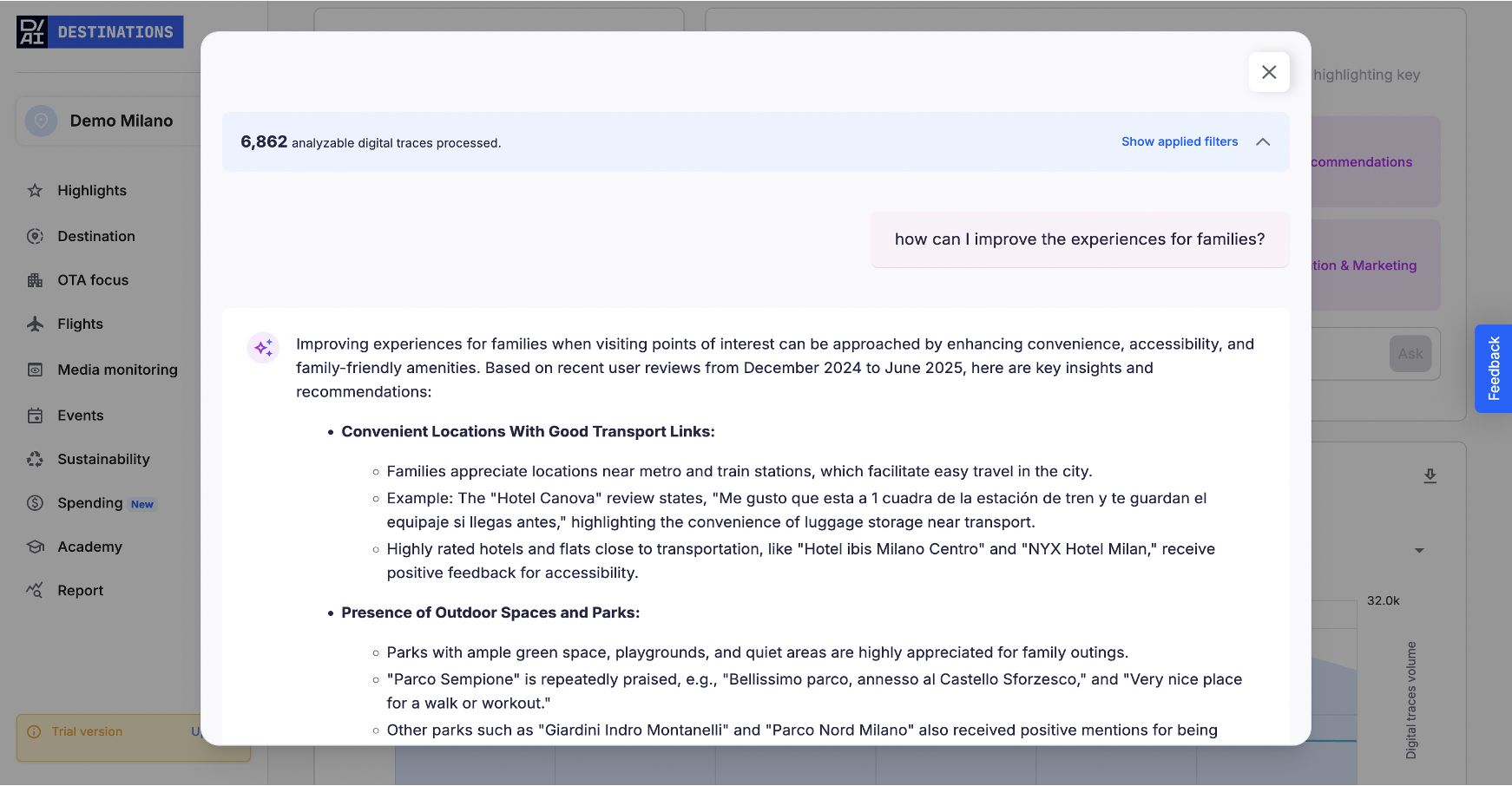Screen dimensions: 1512x786
Task: Go to Highlights menu item
Action: (x=92, y=190)
